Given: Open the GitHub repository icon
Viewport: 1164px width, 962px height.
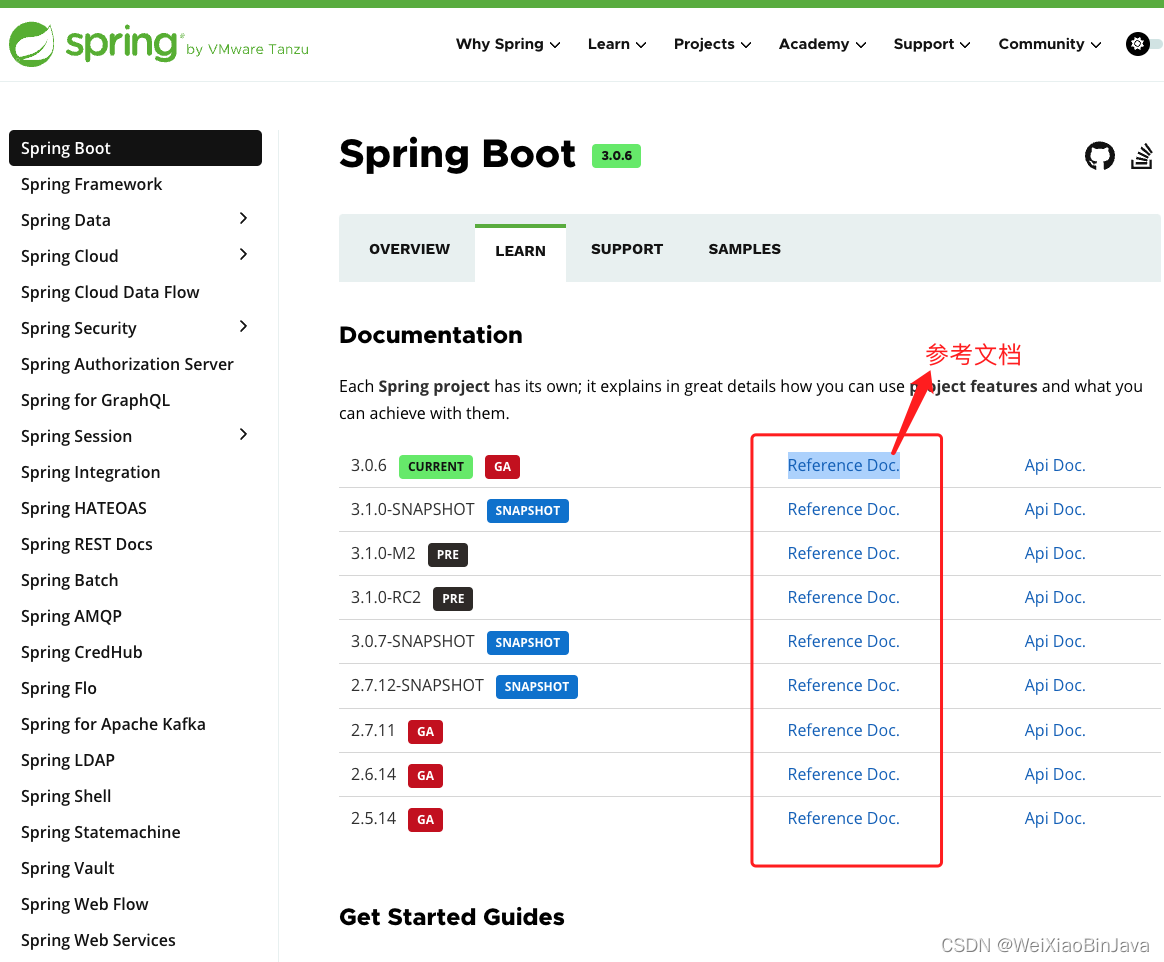Looking at the screenshot, I should pyautogui.click(x=1099, y=155).
